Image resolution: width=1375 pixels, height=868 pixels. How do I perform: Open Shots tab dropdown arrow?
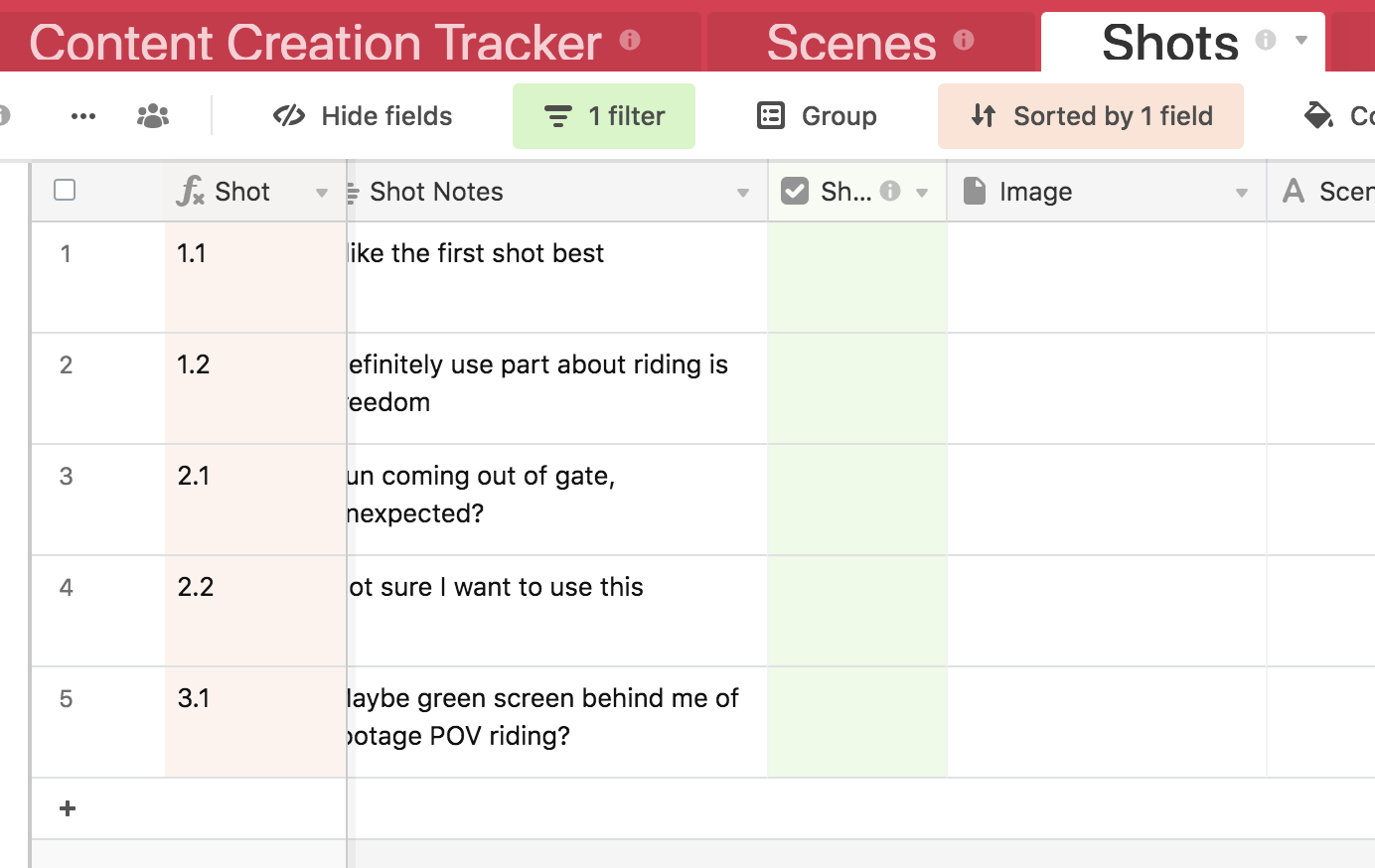point(1301,41)
